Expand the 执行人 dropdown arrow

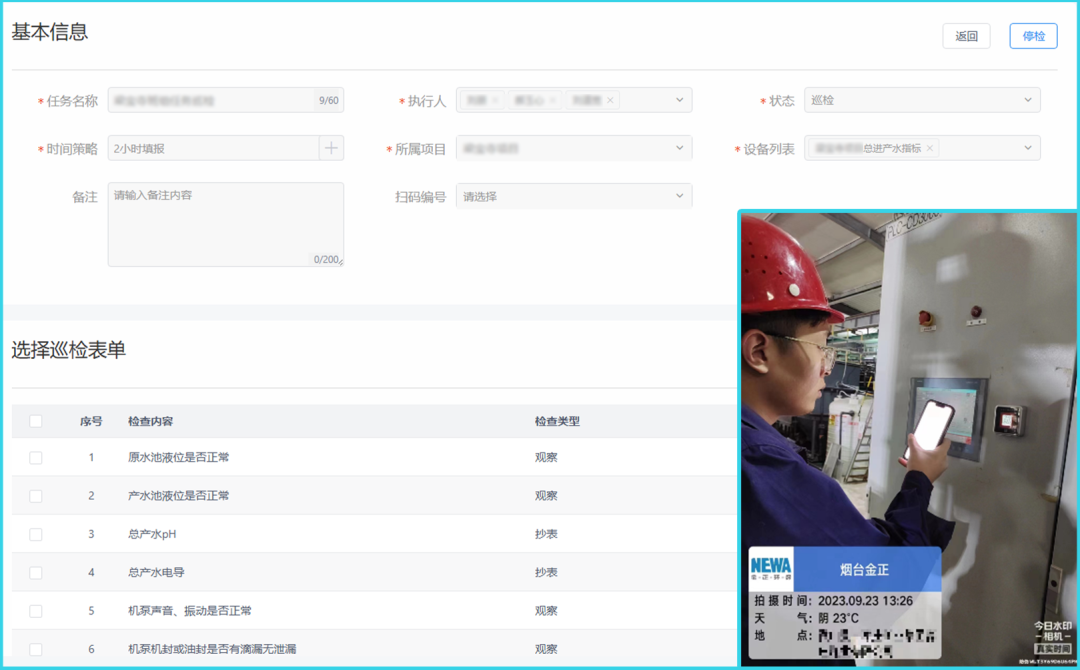[679, 100]
